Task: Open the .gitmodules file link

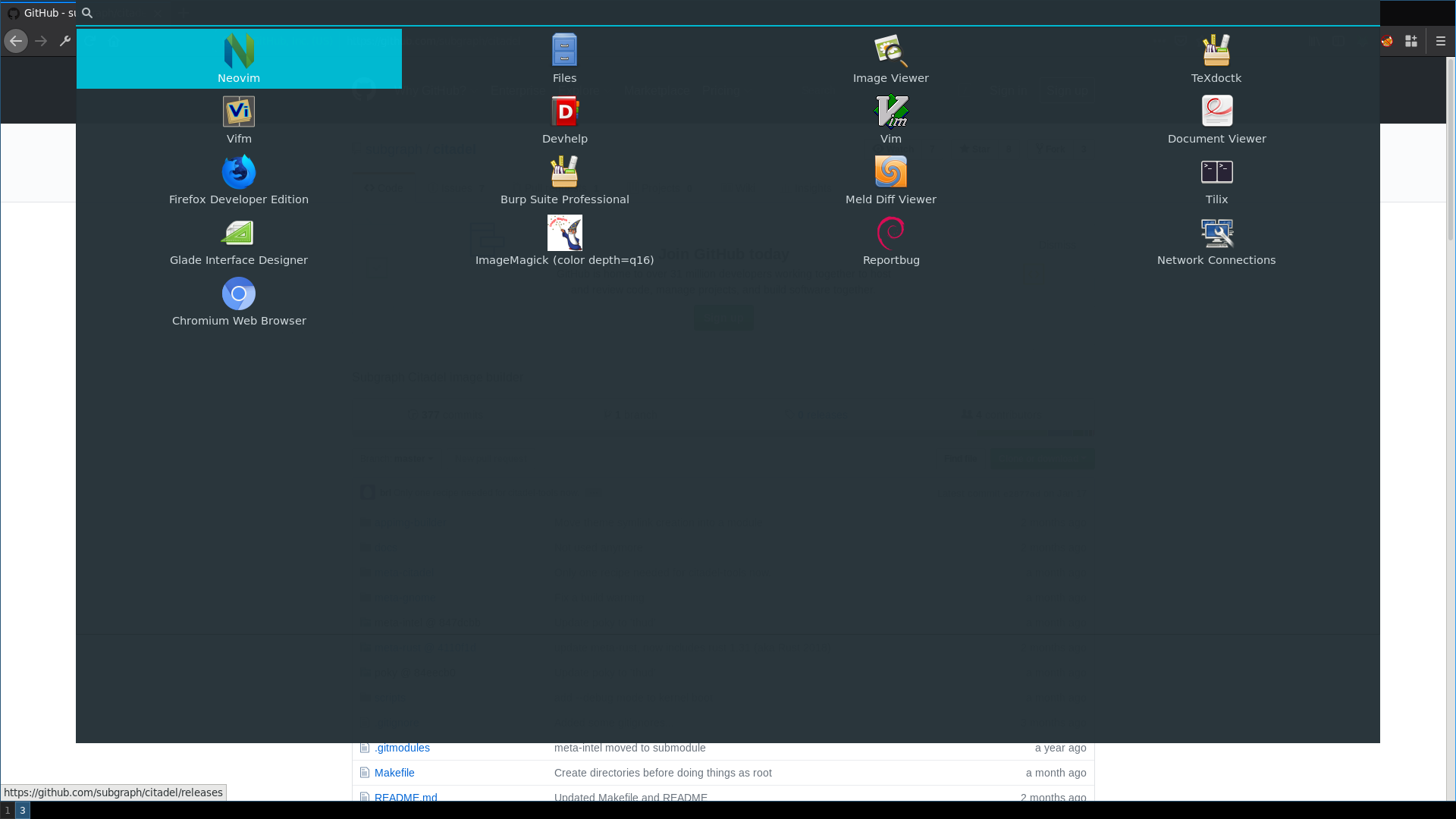Action: click(402, 748)
